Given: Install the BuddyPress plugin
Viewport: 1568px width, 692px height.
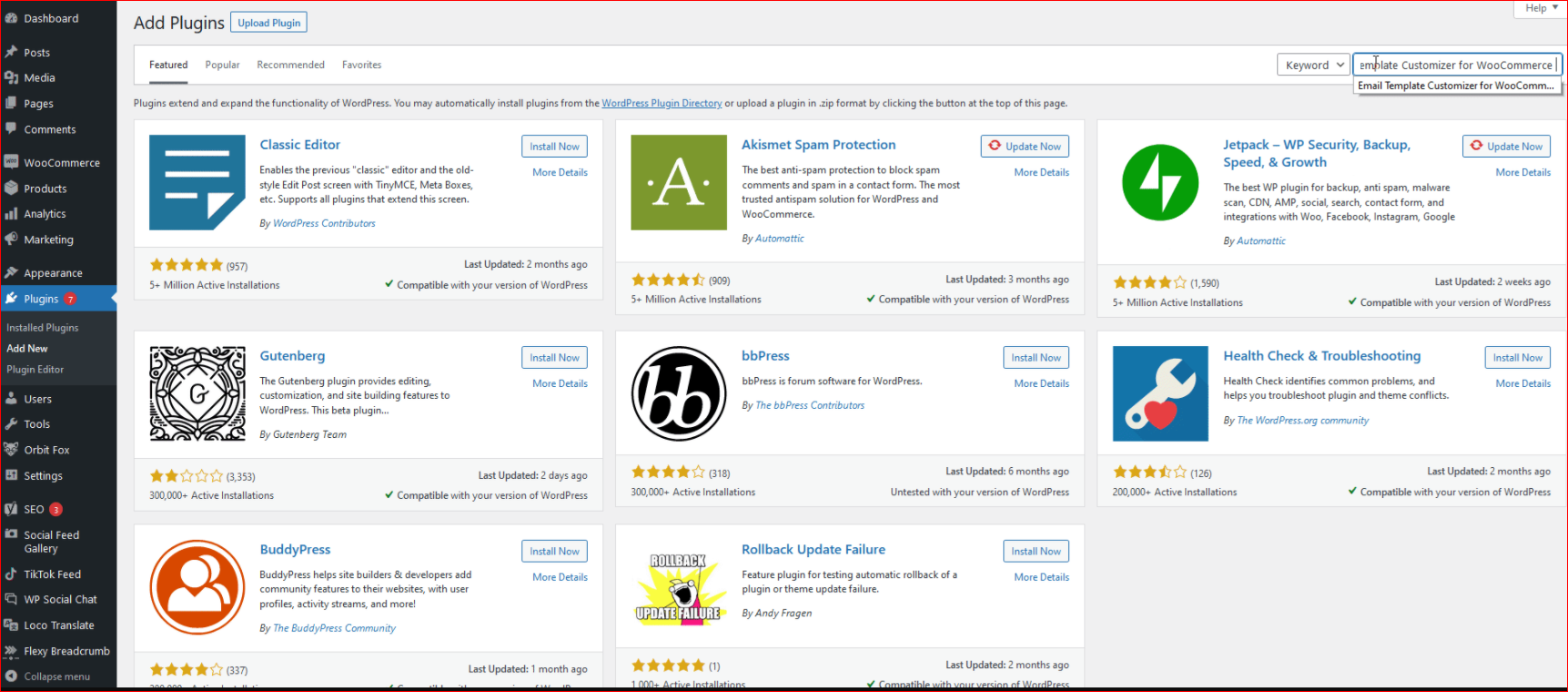Looking at the screenshot, I should tap(554, 551).
